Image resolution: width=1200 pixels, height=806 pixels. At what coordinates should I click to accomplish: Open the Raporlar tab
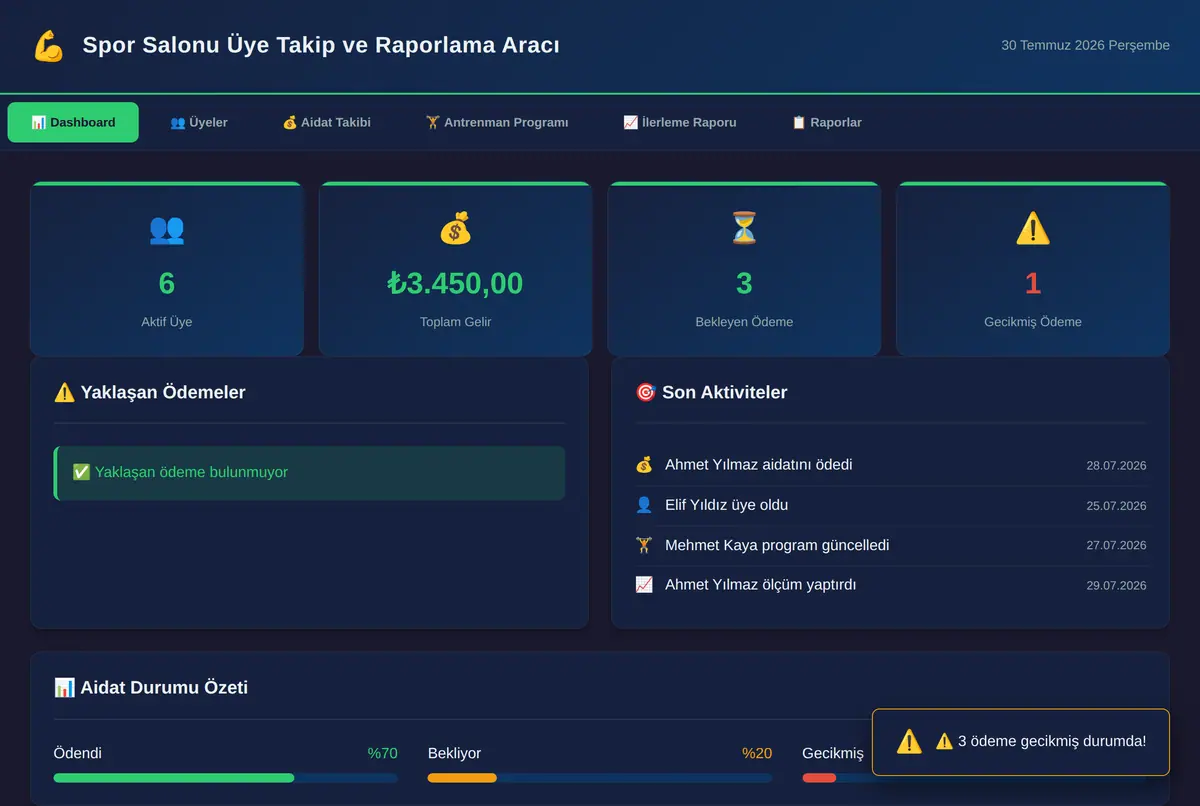coord(826,122)
